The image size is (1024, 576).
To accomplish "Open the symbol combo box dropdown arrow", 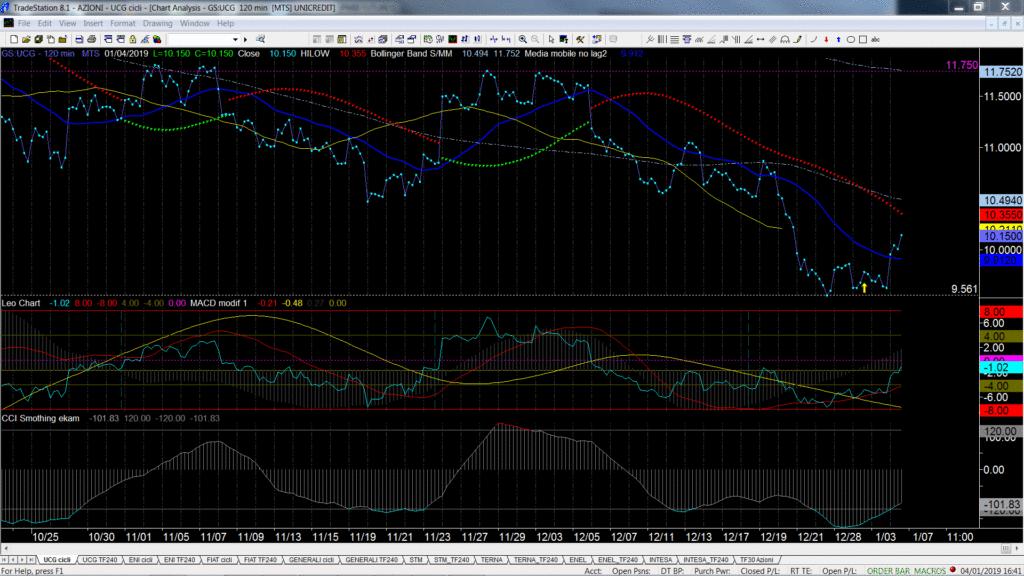I will coord(235,39).
